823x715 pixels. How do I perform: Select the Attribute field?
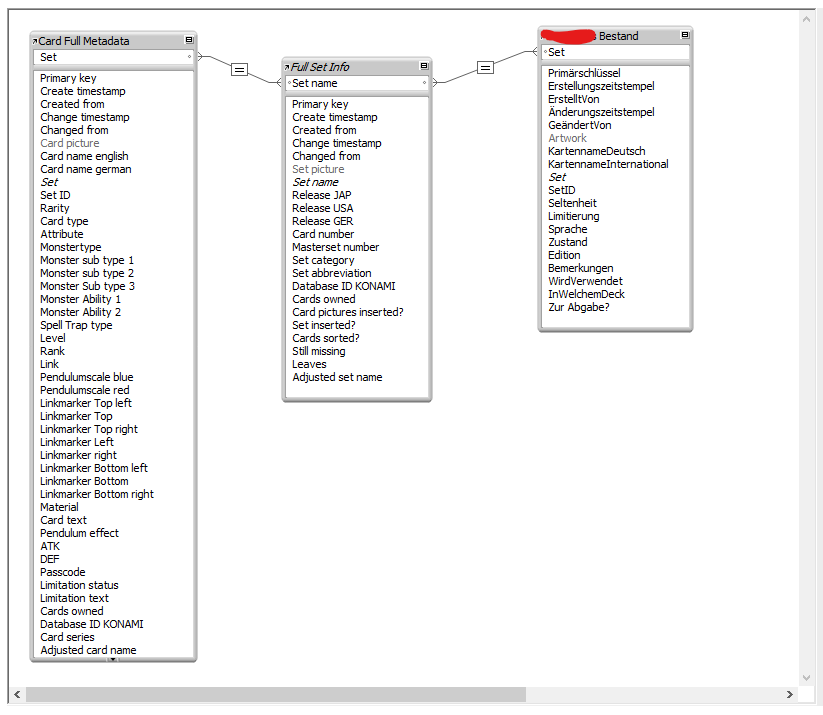pos(62,234)
